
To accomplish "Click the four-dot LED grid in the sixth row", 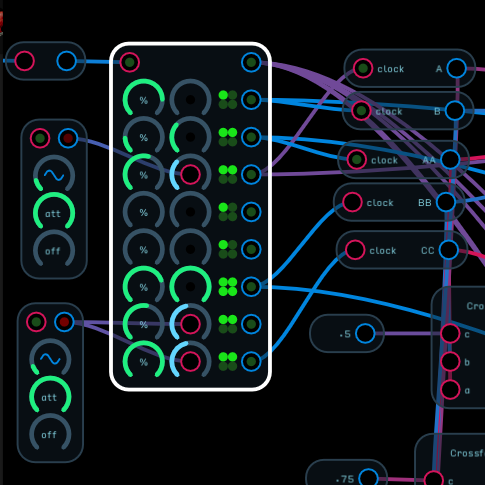I will coord(228,287).
